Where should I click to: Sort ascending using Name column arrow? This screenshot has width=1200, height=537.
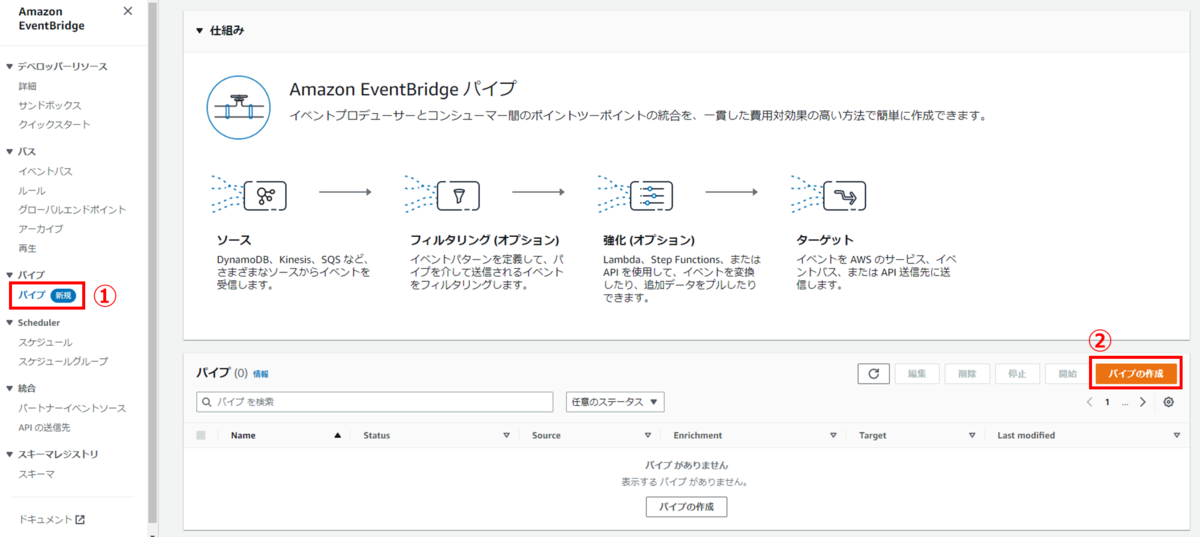(338, 436)
